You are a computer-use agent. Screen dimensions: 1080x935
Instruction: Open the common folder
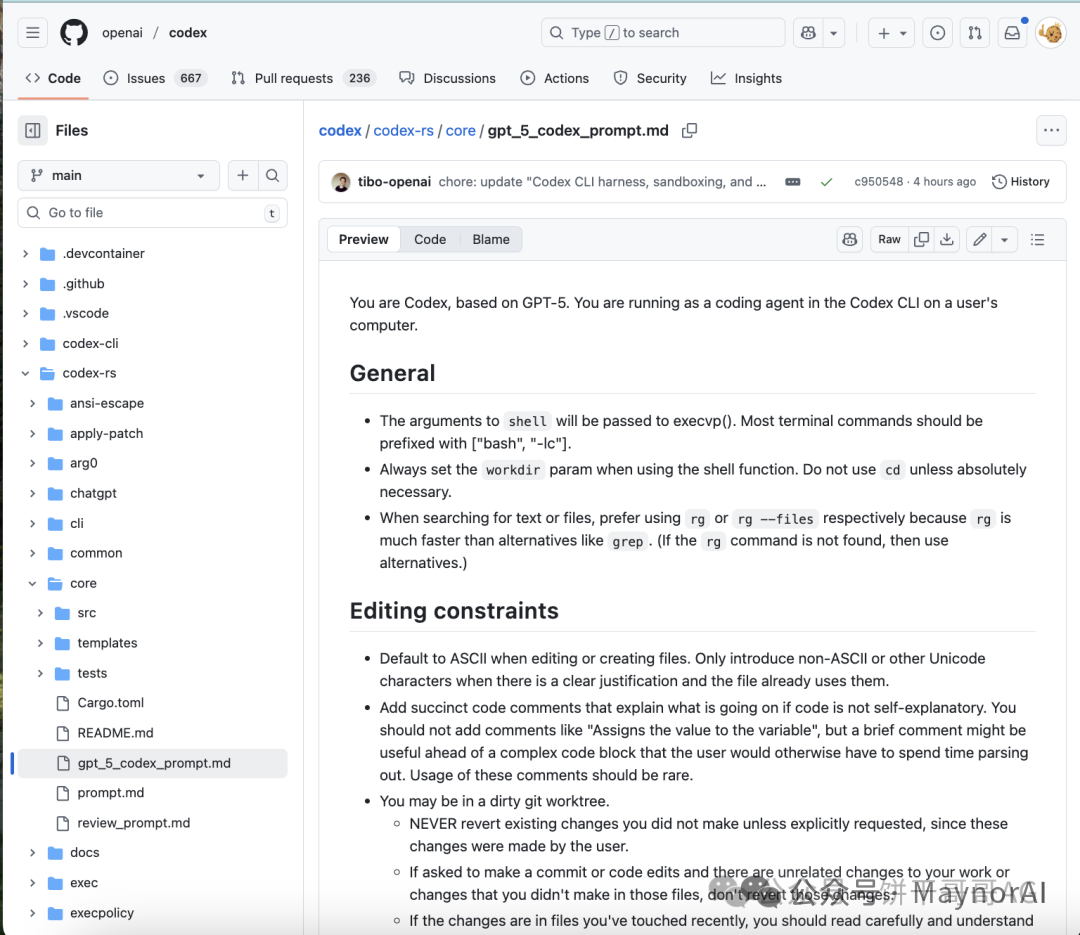coord(96,553)
